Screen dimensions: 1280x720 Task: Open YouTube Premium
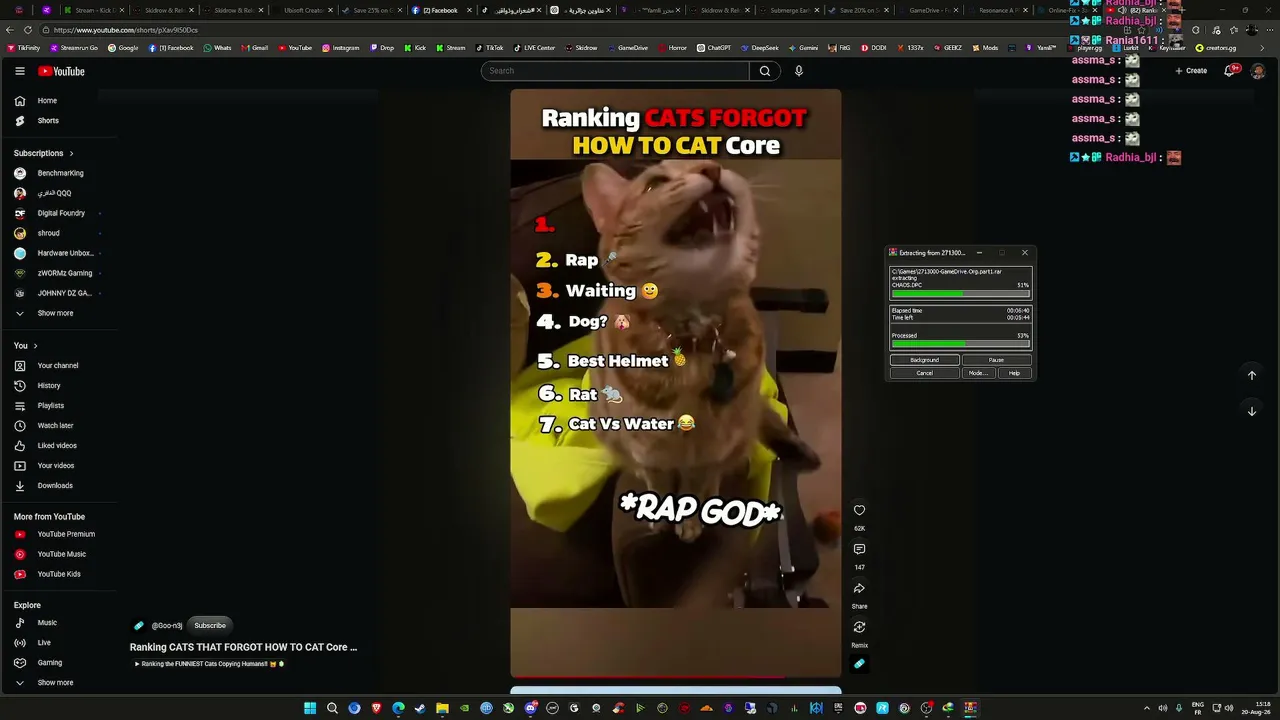tap(66, 534)
